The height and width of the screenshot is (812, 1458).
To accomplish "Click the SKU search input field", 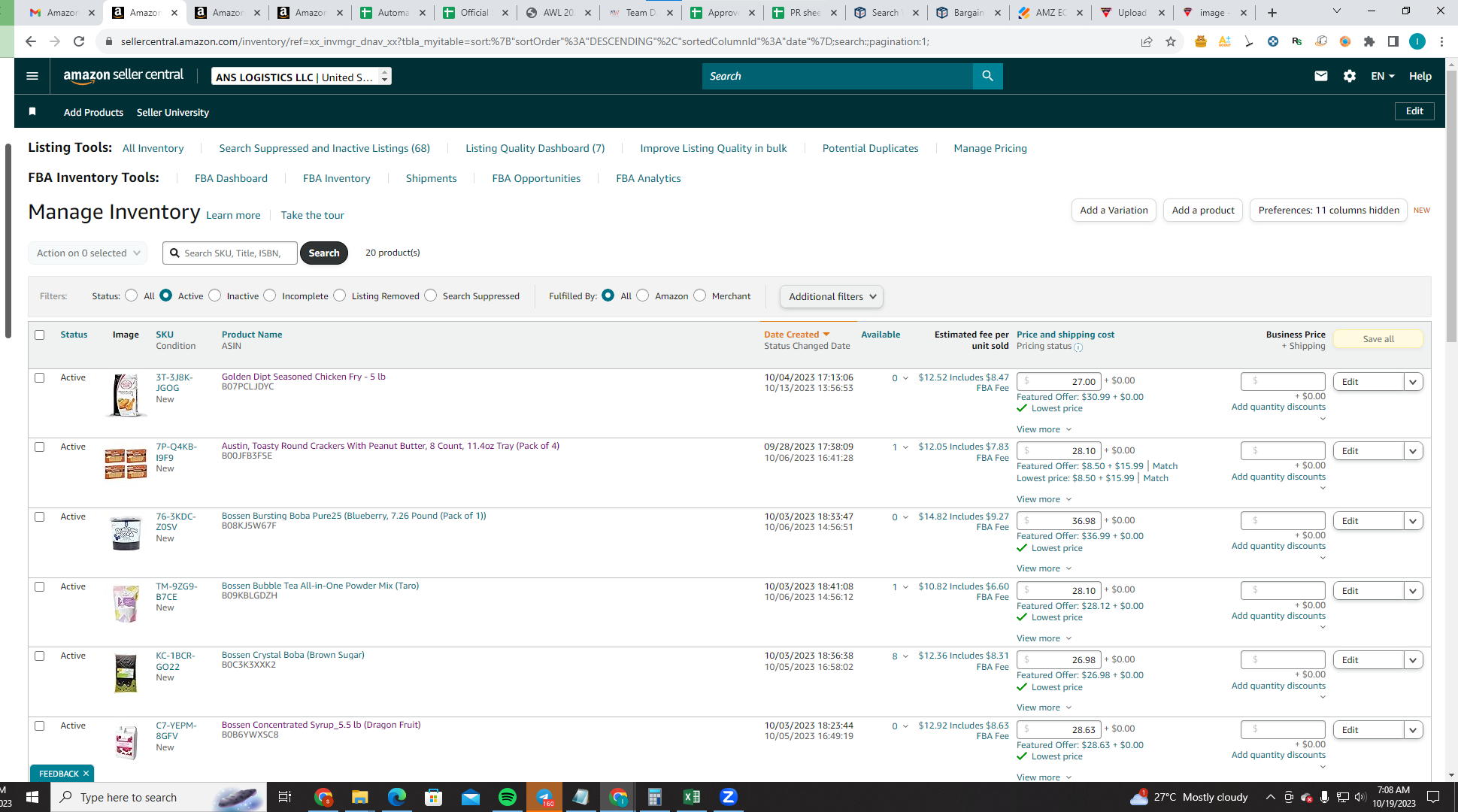I will coord(230,253).
